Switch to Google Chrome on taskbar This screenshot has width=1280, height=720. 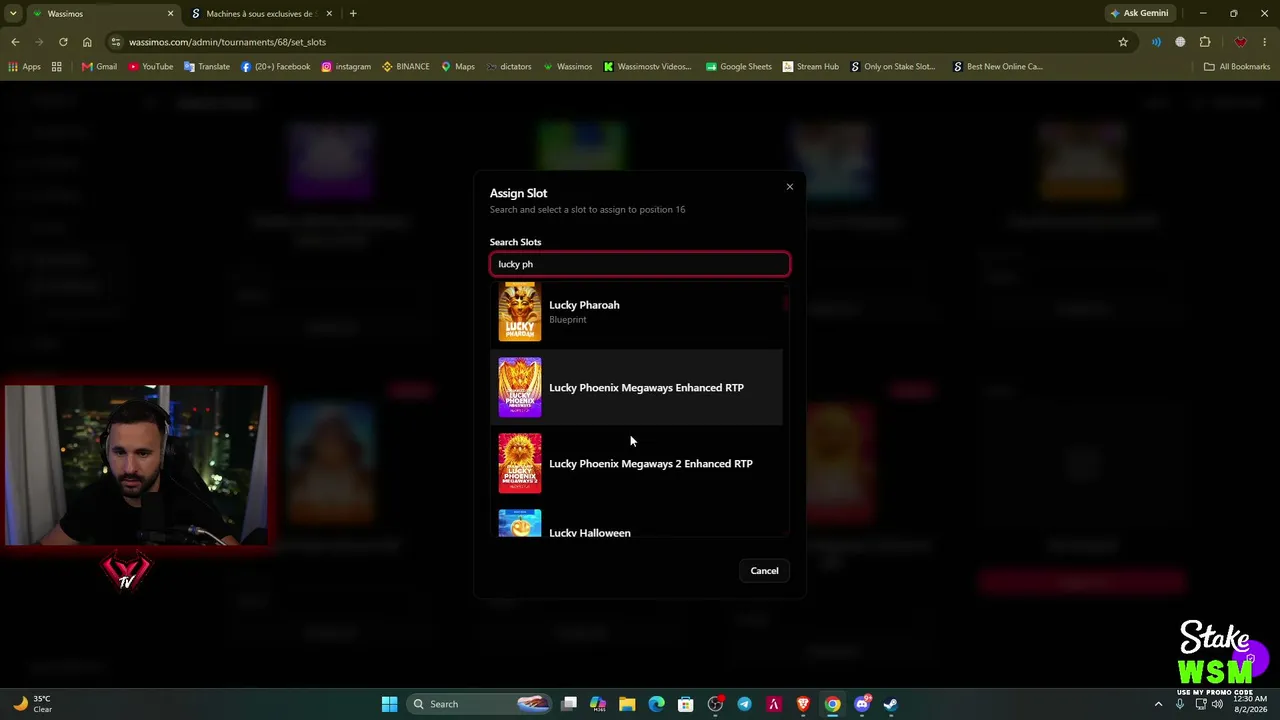coord(832,704)
